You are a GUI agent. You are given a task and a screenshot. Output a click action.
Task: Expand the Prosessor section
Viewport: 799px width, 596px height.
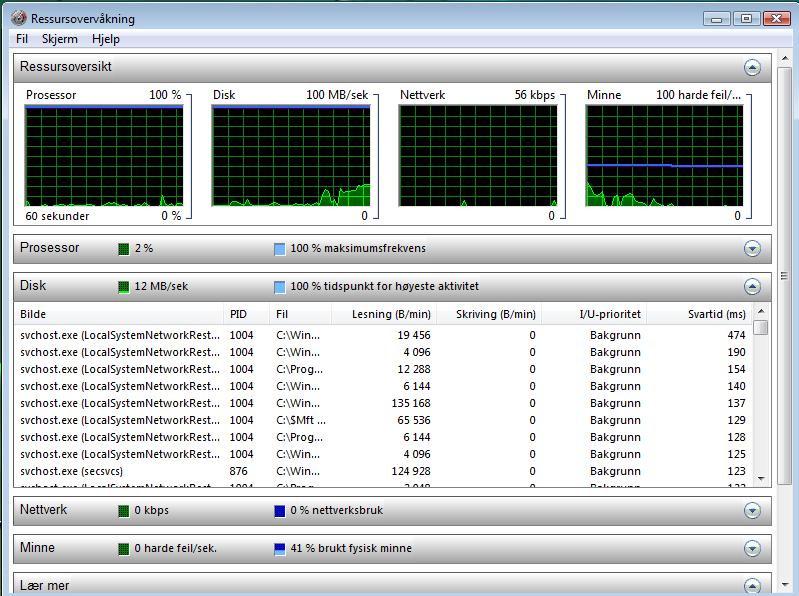click(x=752, y=249)
